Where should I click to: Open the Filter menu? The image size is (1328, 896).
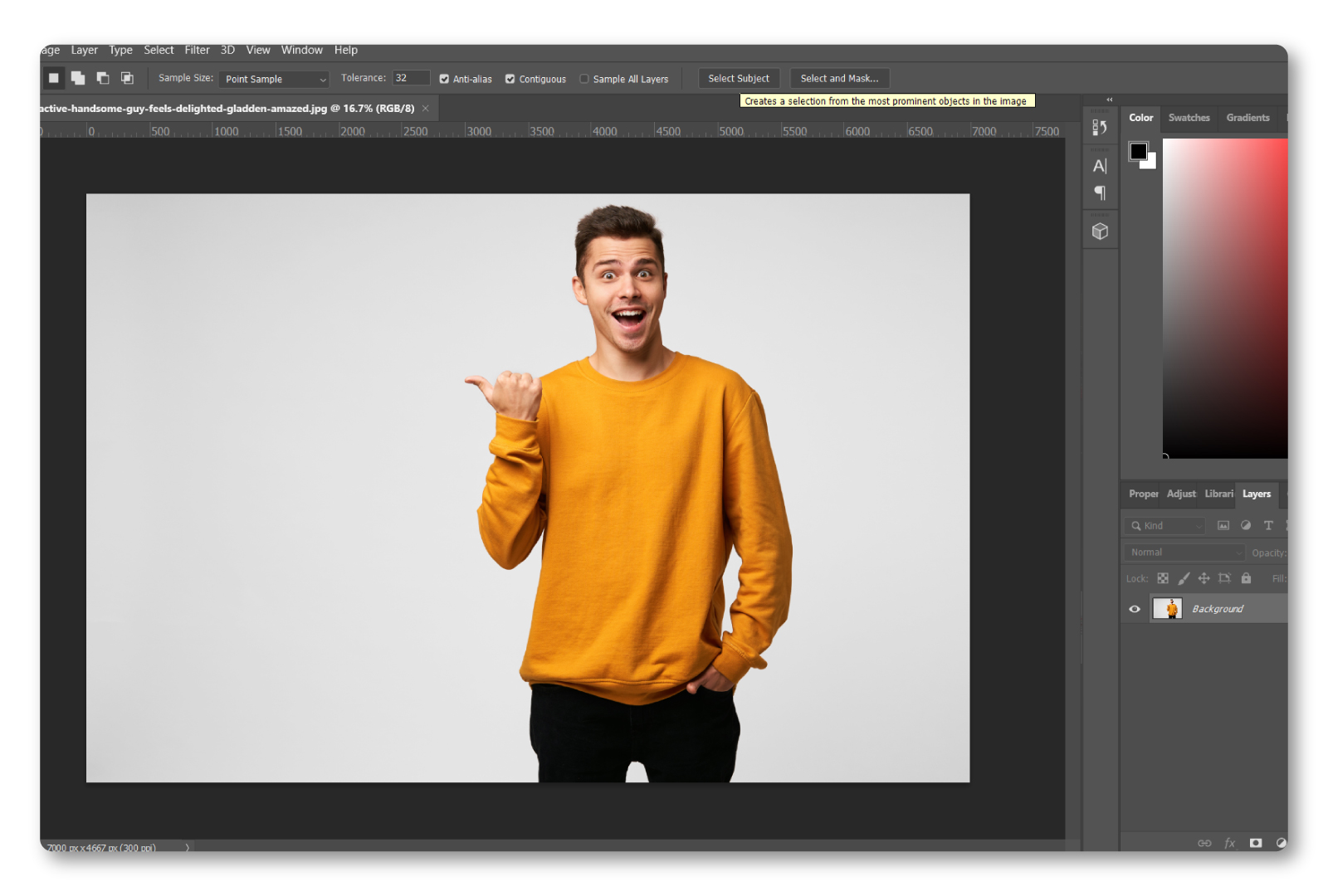(197, 50)
